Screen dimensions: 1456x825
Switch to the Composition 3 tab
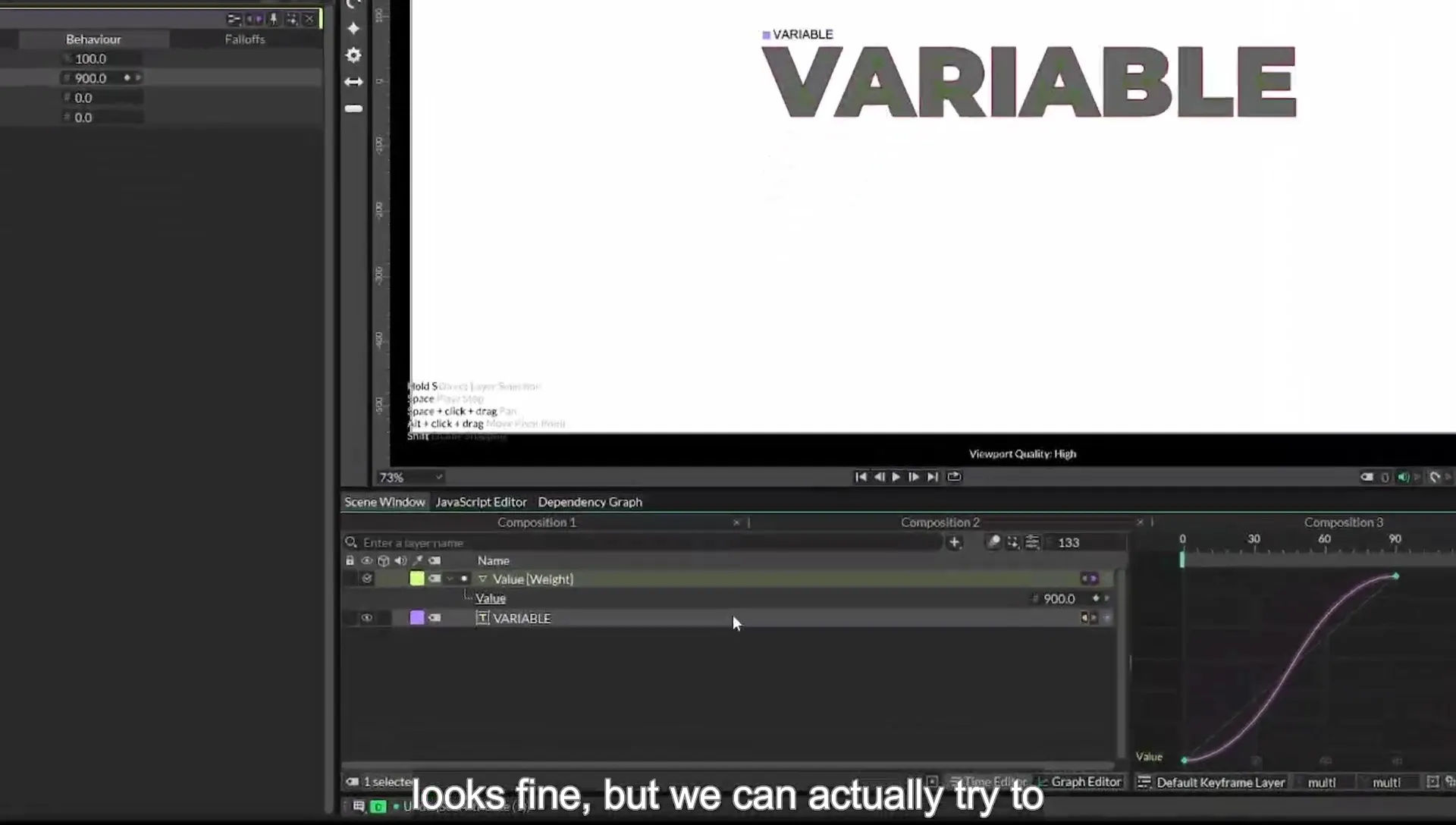coord(1344,522)
